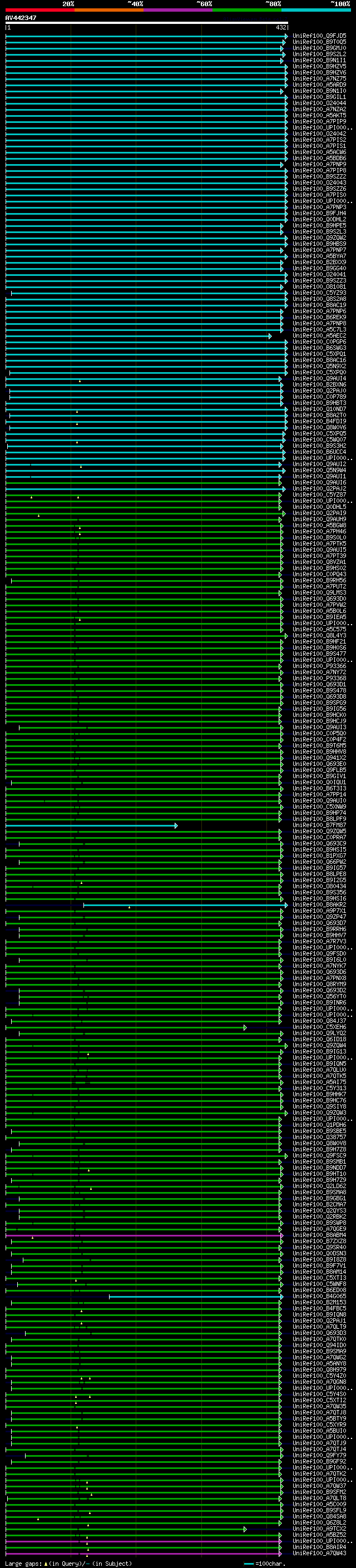
Task: Select the label UniRef100_Q56YT0
Action: (319, 996)
